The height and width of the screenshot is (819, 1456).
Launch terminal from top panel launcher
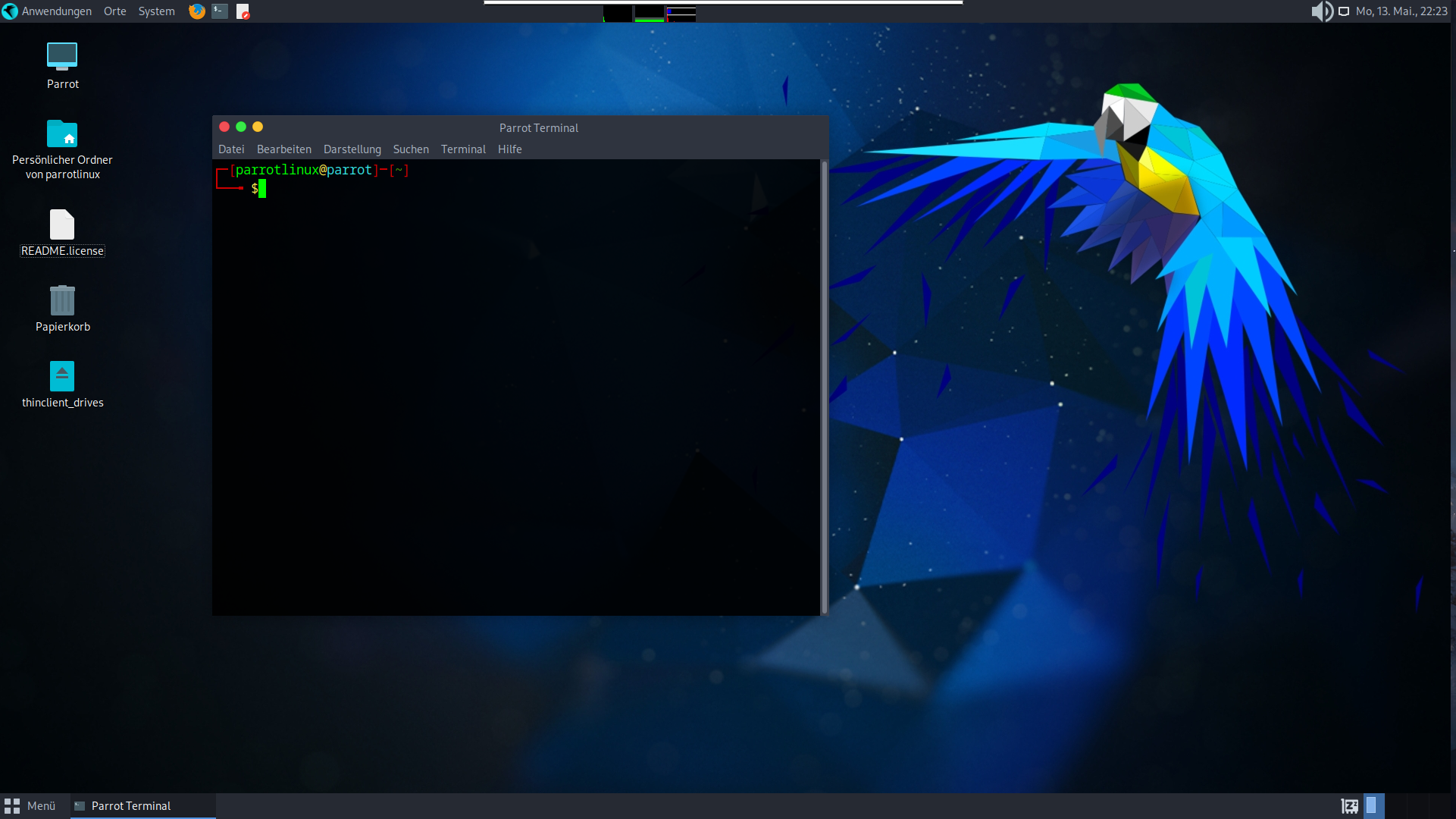click(x=220, y=11)
